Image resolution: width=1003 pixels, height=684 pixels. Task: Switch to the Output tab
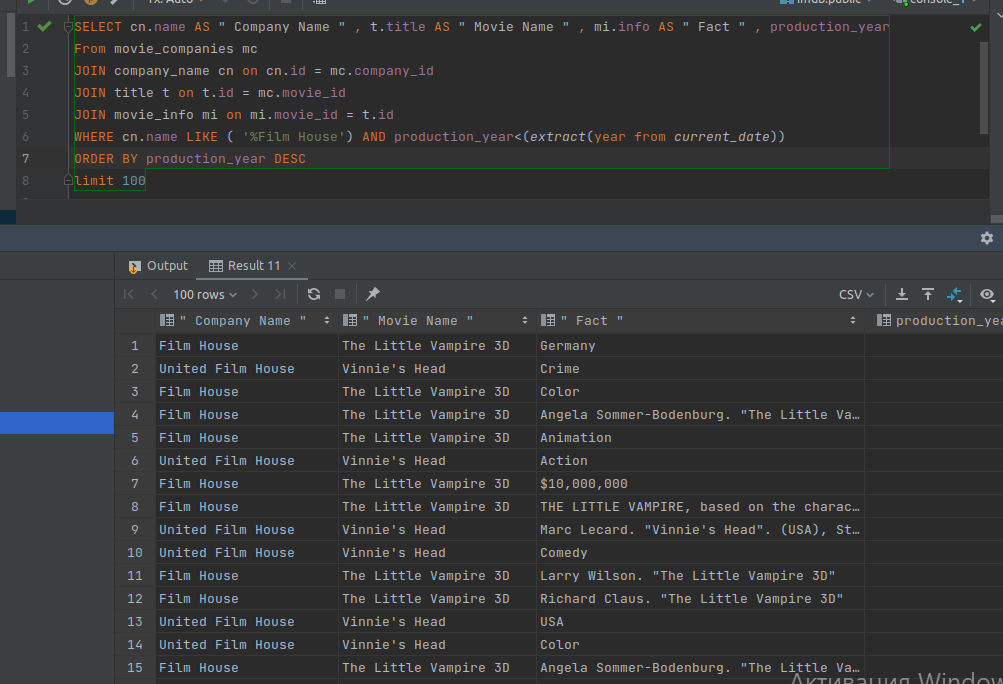158,266
